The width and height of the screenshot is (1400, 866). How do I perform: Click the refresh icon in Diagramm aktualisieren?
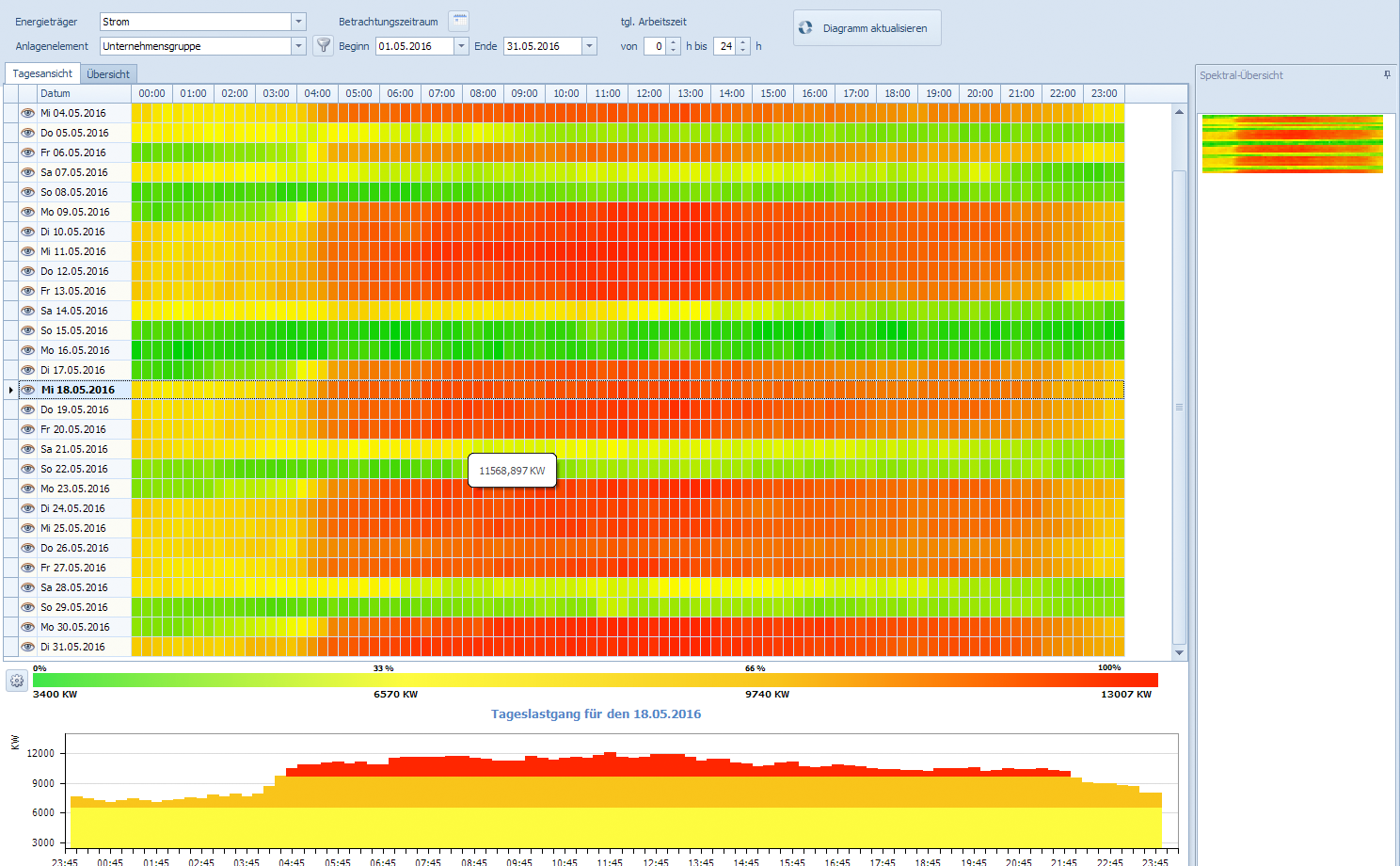(805, 28)
